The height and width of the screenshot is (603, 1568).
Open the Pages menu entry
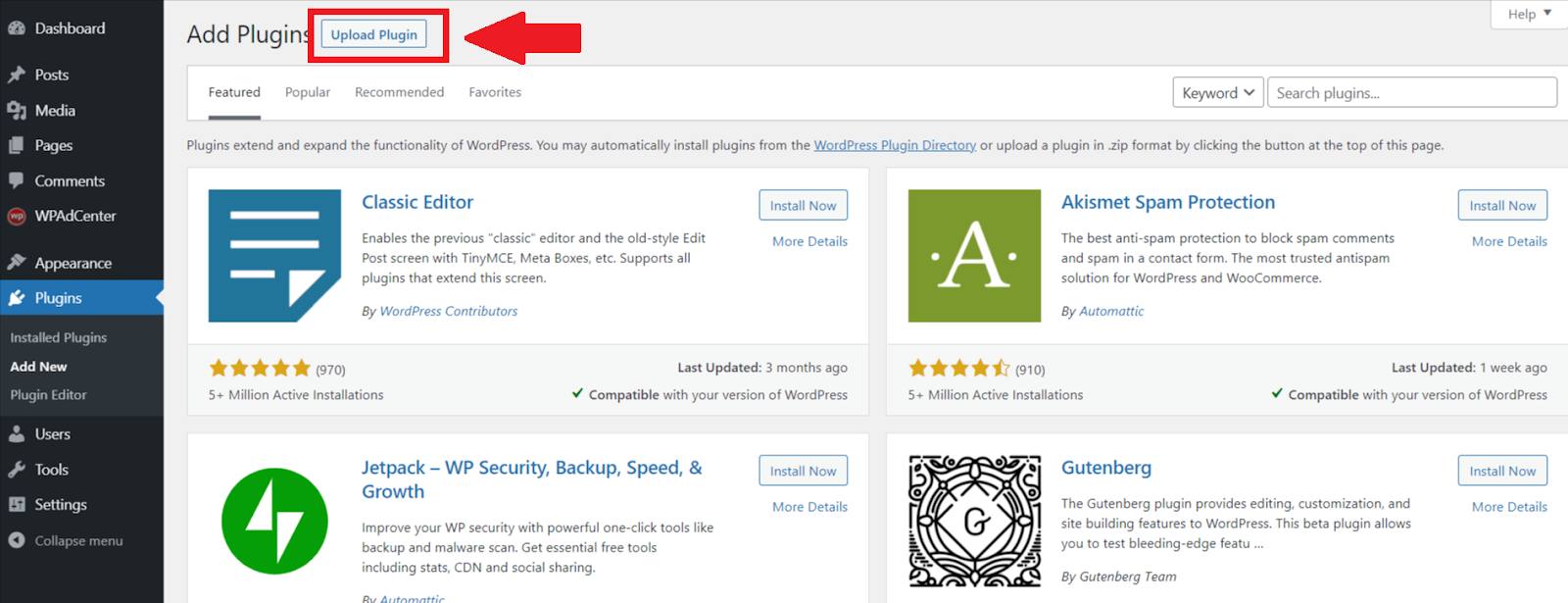[x=54, y=145]
